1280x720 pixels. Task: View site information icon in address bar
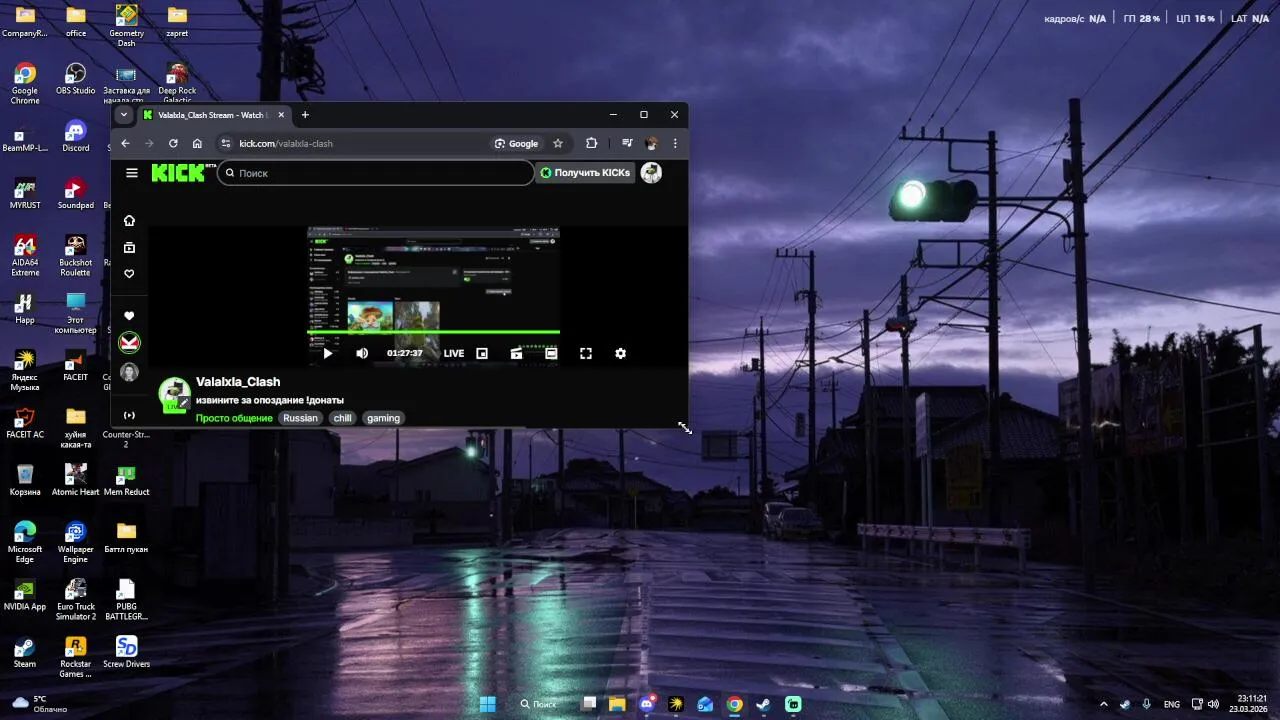pos(226,143)
